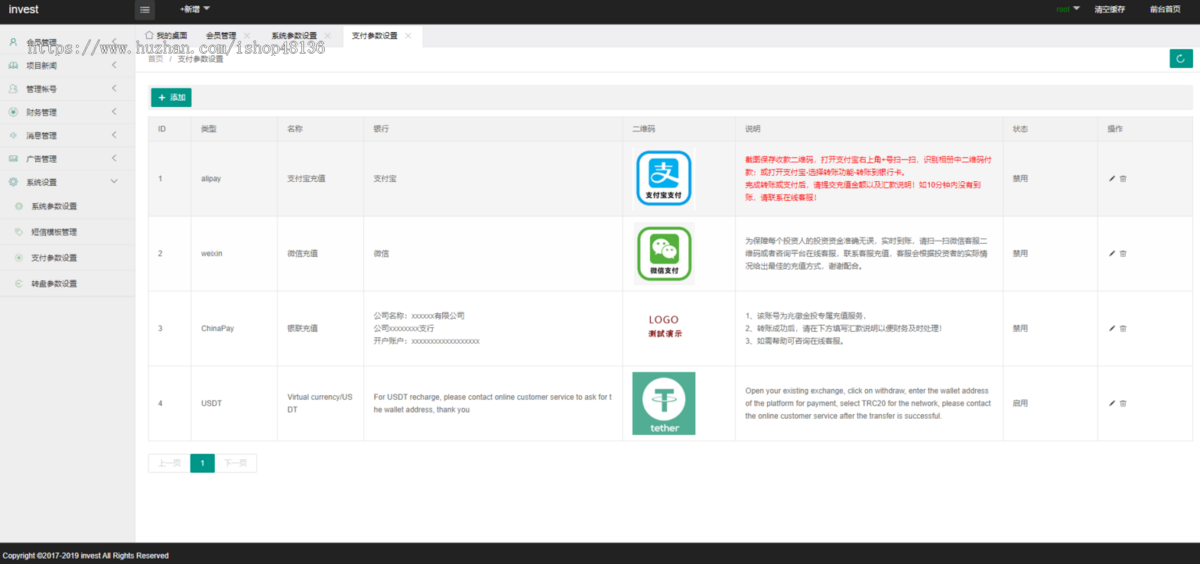The image size is (1200, 564).
Task: Click the 'Virtual currency/USDT' name cell
Action: coord(320,403)
